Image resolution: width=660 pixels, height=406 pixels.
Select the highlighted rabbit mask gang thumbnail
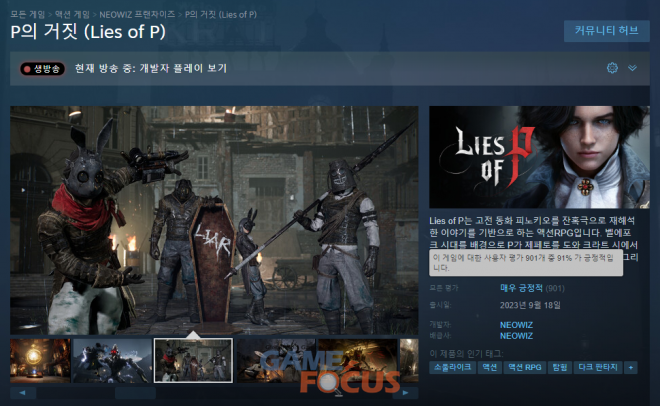(x=193, y=361)
